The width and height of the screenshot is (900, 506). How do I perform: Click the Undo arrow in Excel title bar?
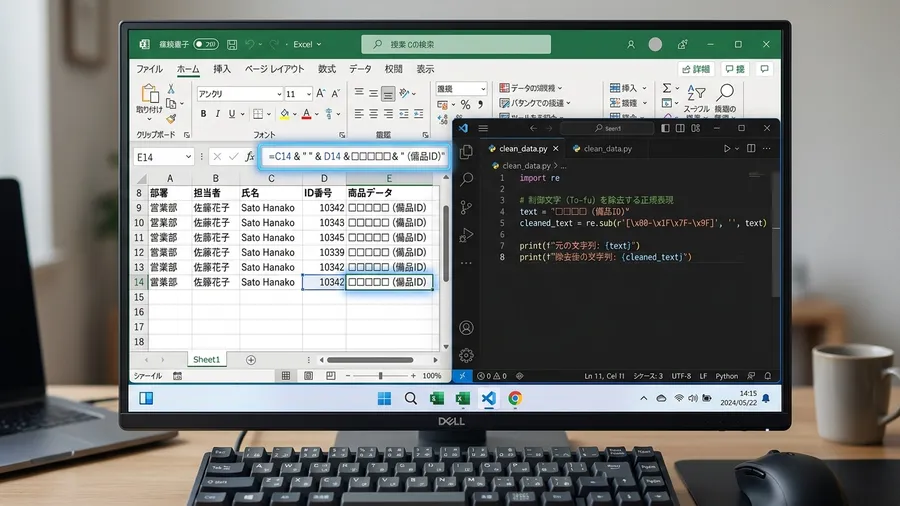pos(249,44)
